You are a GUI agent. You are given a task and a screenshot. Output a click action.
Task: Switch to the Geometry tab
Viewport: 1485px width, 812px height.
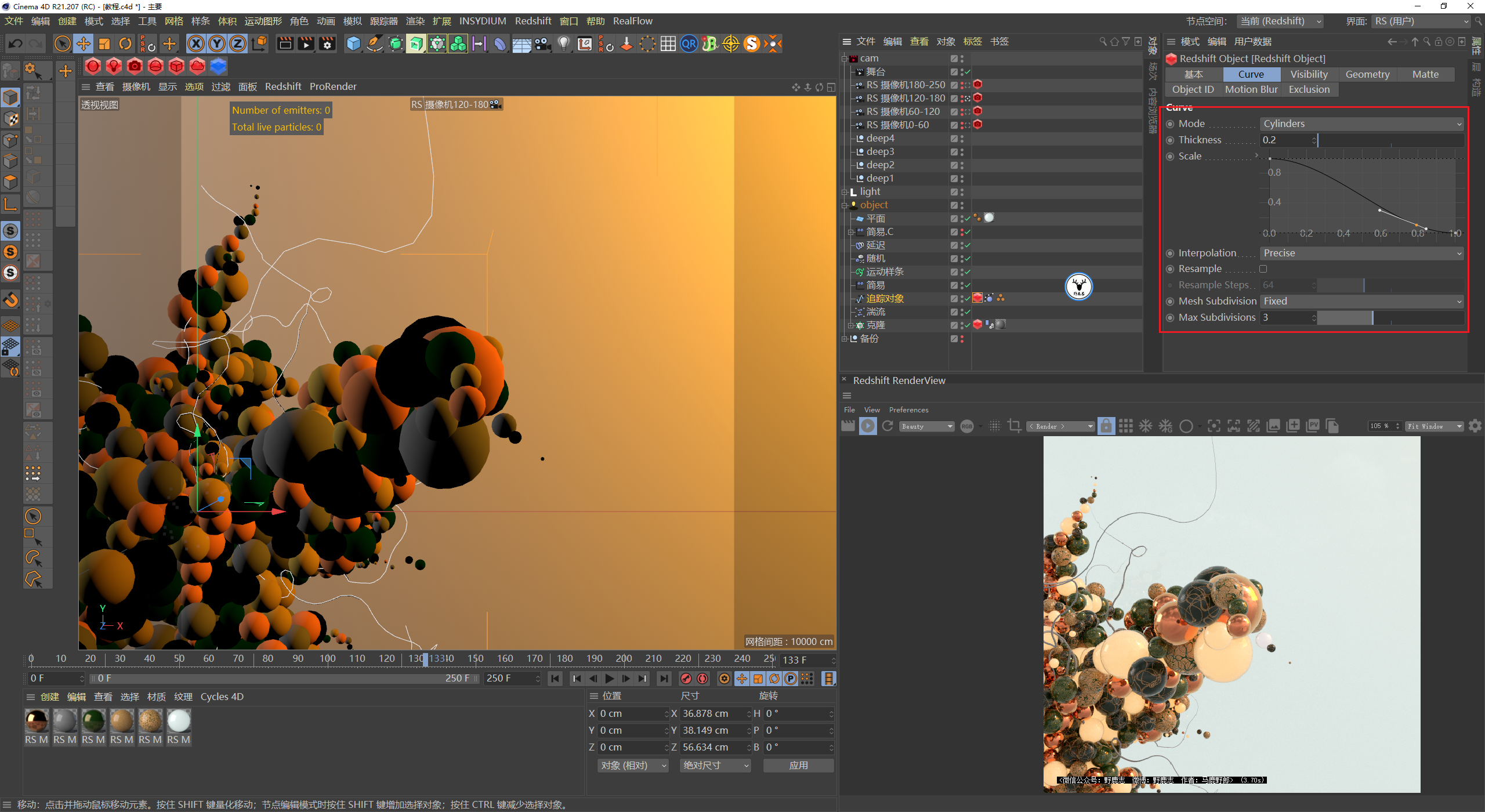(1367, 74)
